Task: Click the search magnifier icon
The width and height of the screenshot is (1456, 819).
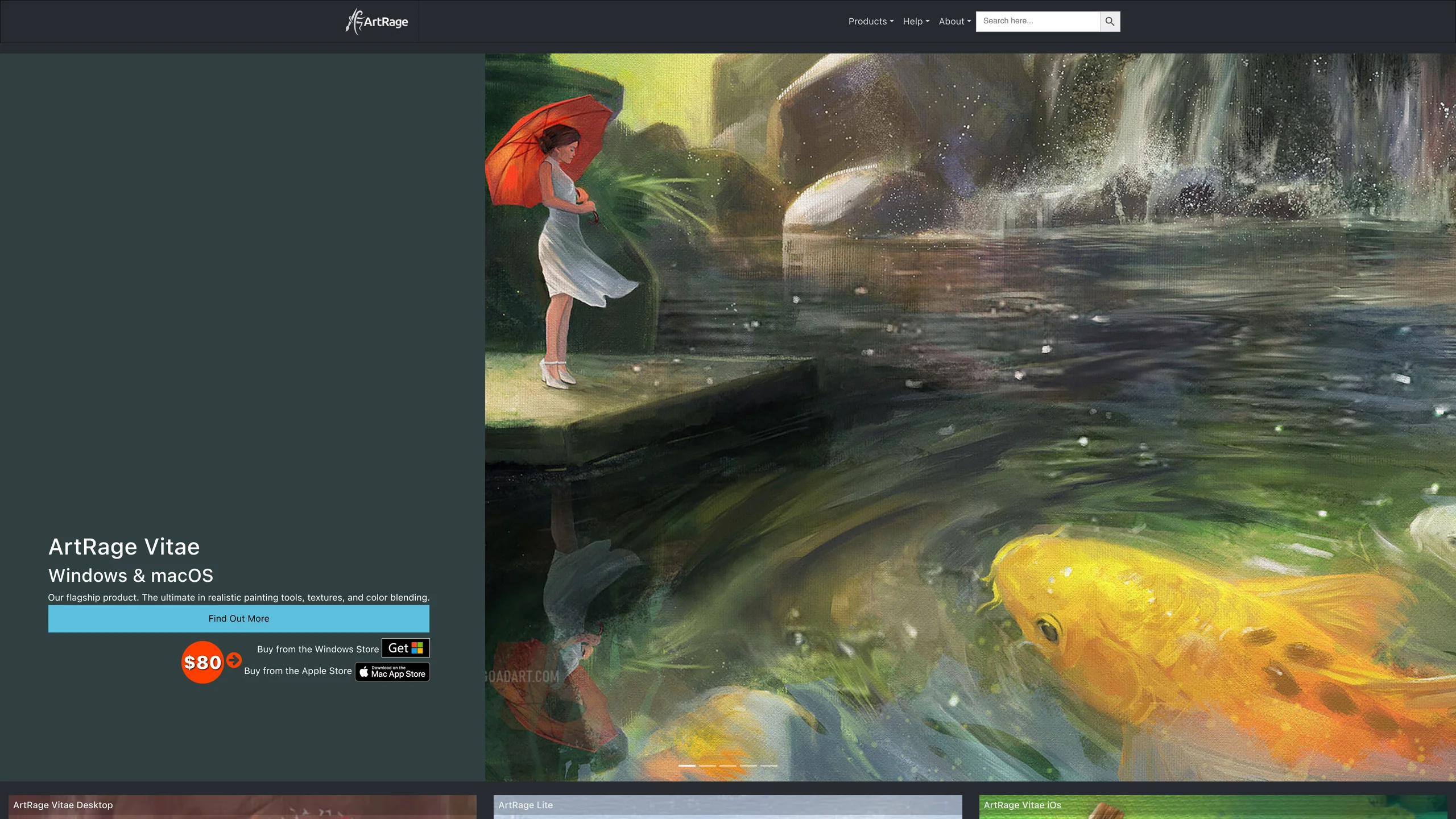Action: 1110,22
